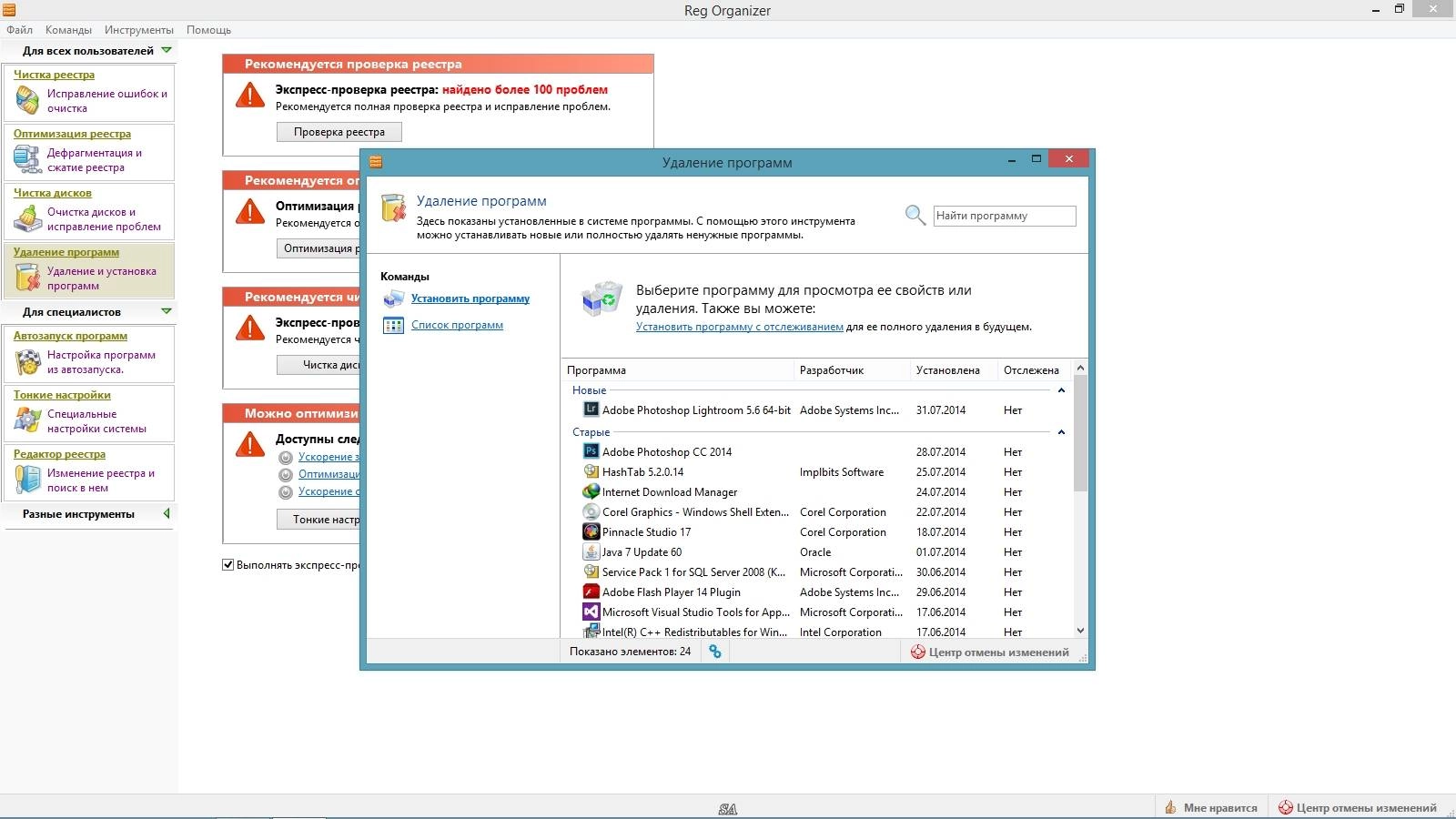Viewport: 1456px width, 819px height.
Task: Click the fine tweaks sidebar icon
Action: (27, 420)
